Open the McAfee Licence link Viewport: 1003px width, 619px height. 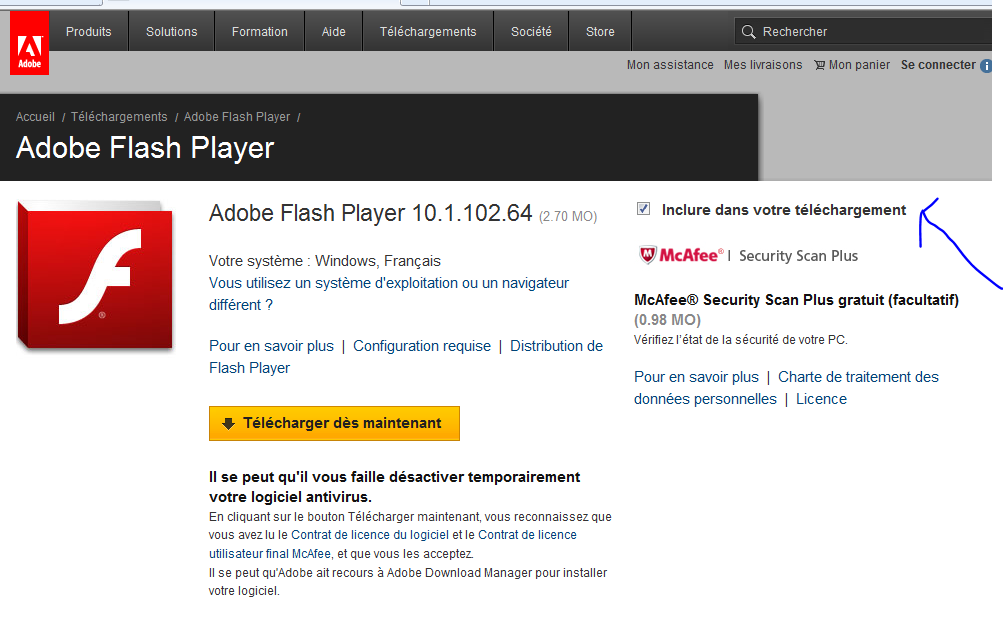click(821, 399)
